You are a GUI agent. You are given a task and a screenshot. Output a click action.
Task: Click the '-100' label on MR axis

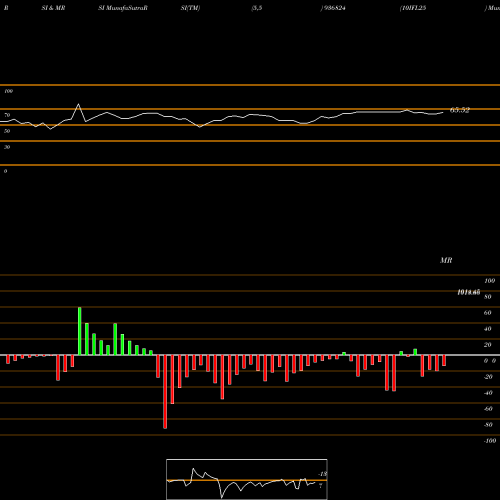click(490, 441)
